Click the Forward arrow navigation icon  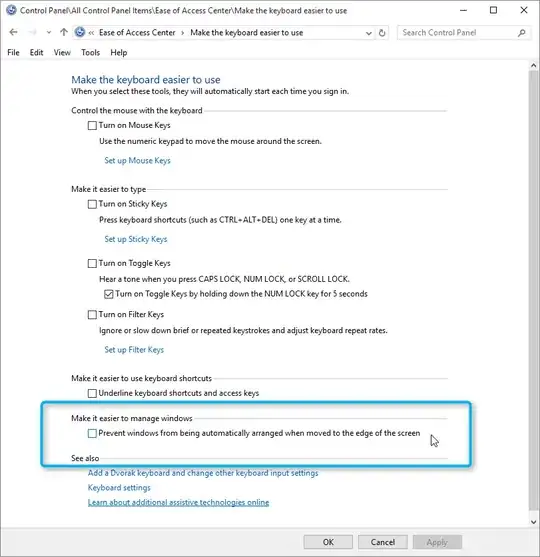point(33,32)
